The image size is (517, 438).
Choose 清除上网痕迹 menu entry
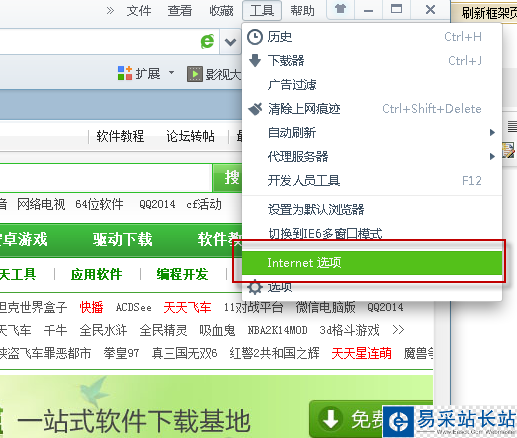tap(372, 109)
